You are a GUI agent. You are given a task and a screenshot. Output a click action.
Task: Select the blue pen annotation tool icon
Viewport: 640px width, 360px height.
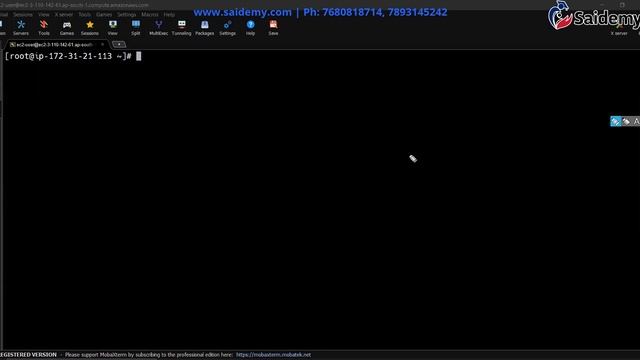616,121
